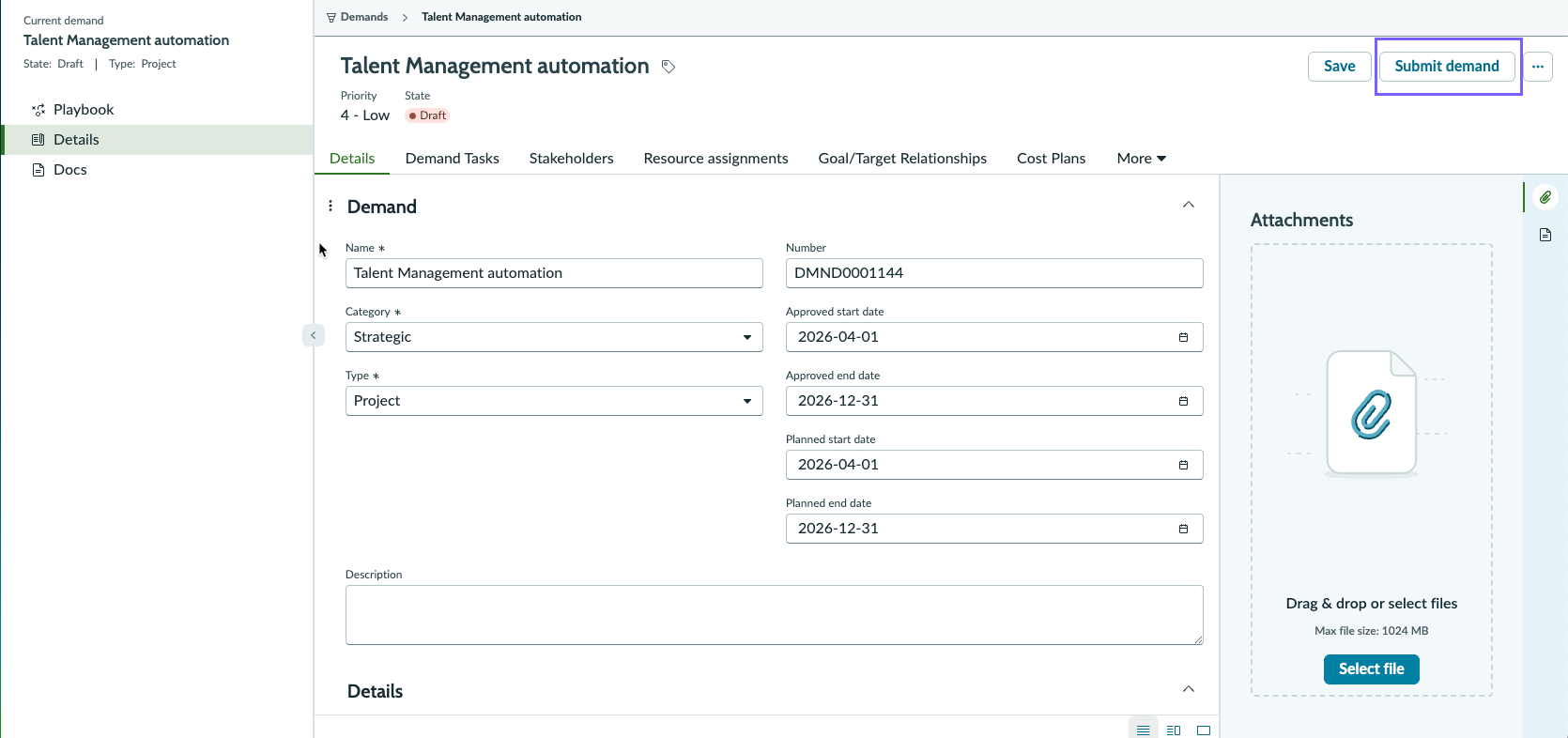Open the document template side panel icon
1568x738 pixels.
click(1545, 235)
